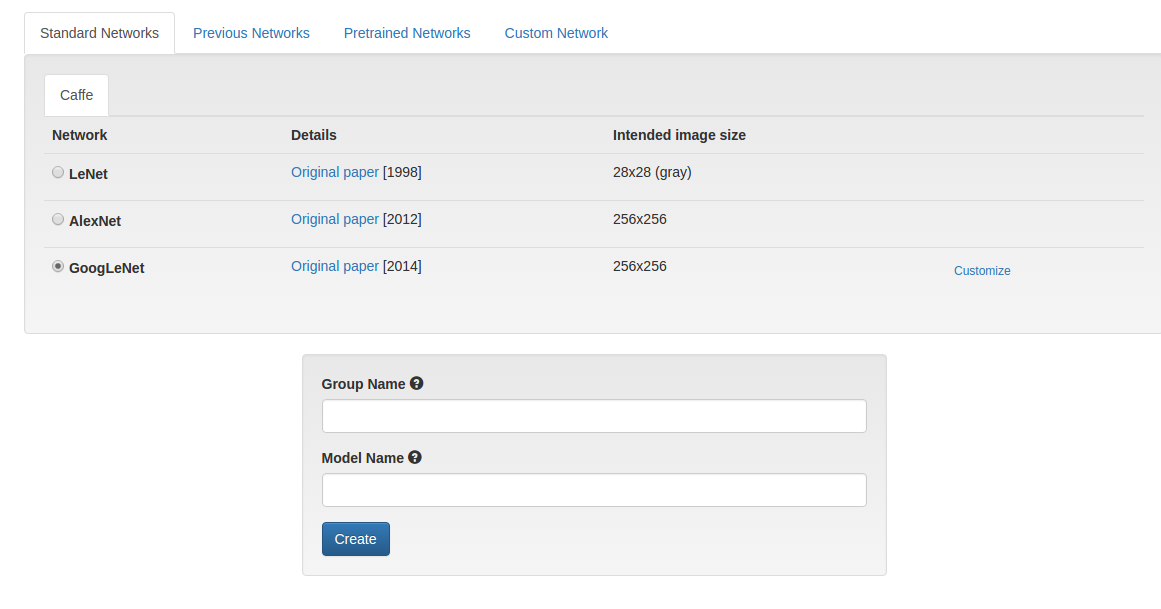
Task: Focus the Group Name input field
Action: tap(594, 416)
